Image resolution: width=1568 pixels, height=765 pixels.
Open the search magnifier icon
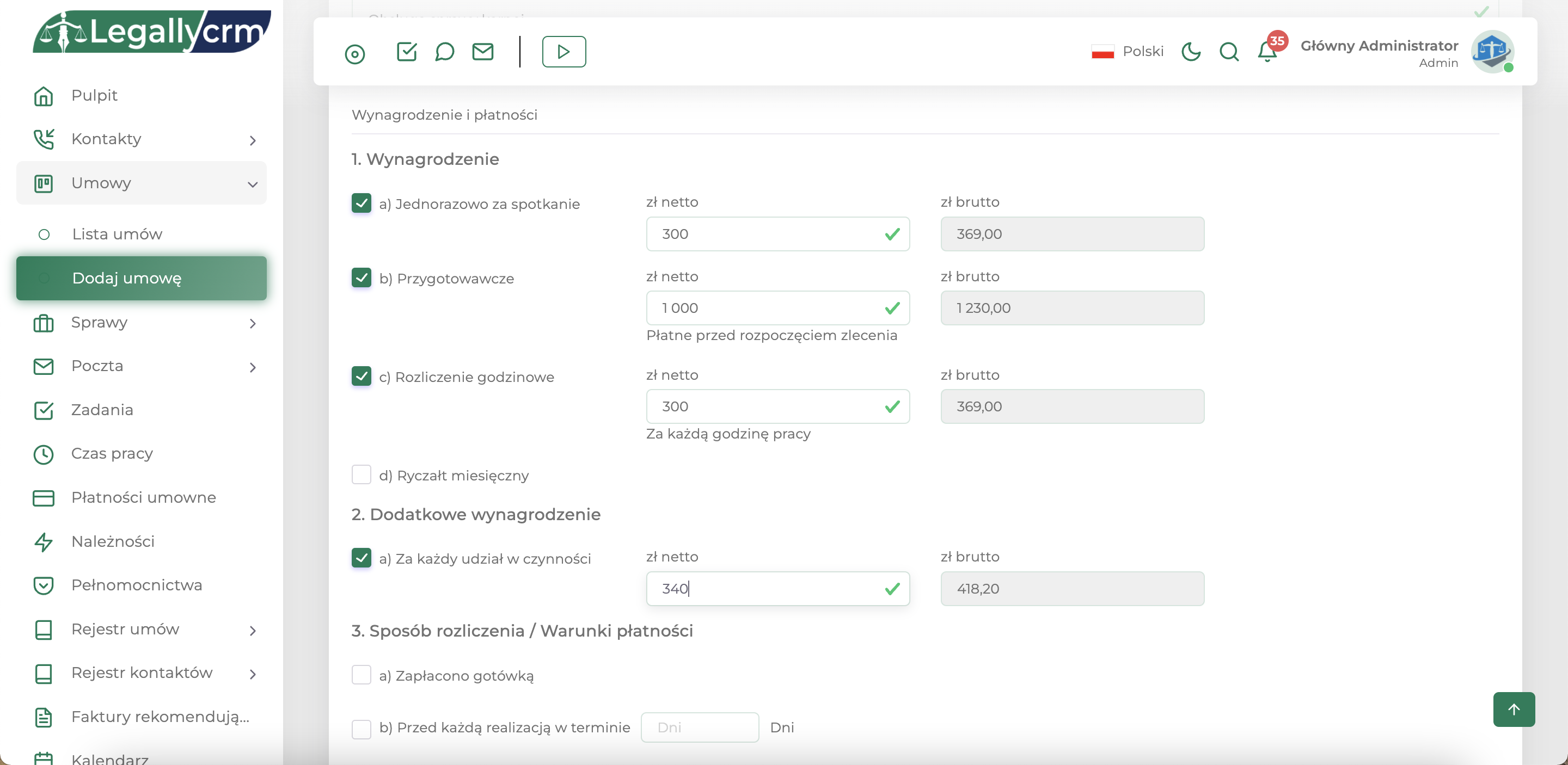tap(1229, 52)
